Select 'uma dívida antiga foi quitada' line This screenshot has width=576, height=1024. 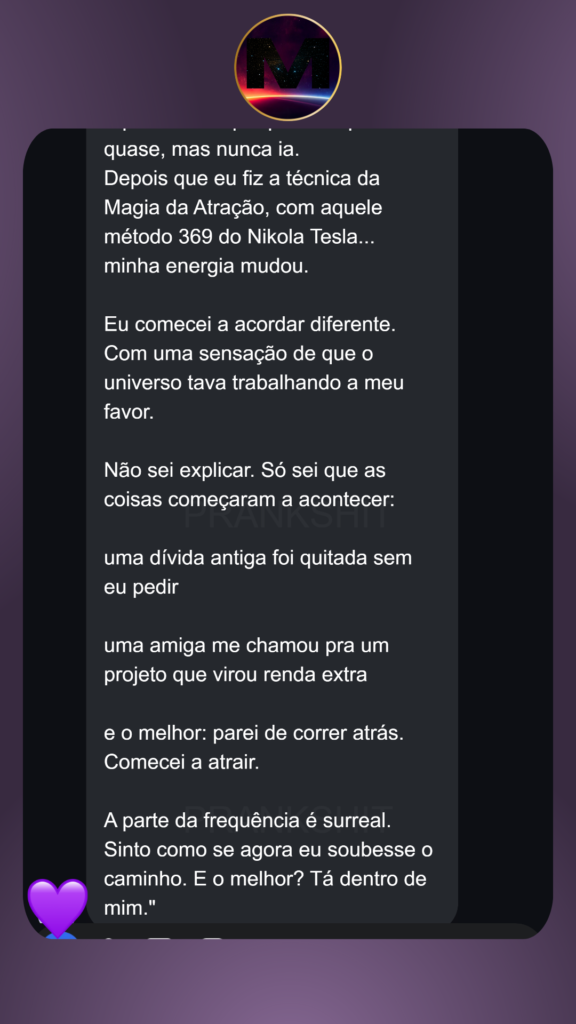(x=258, y=558)
